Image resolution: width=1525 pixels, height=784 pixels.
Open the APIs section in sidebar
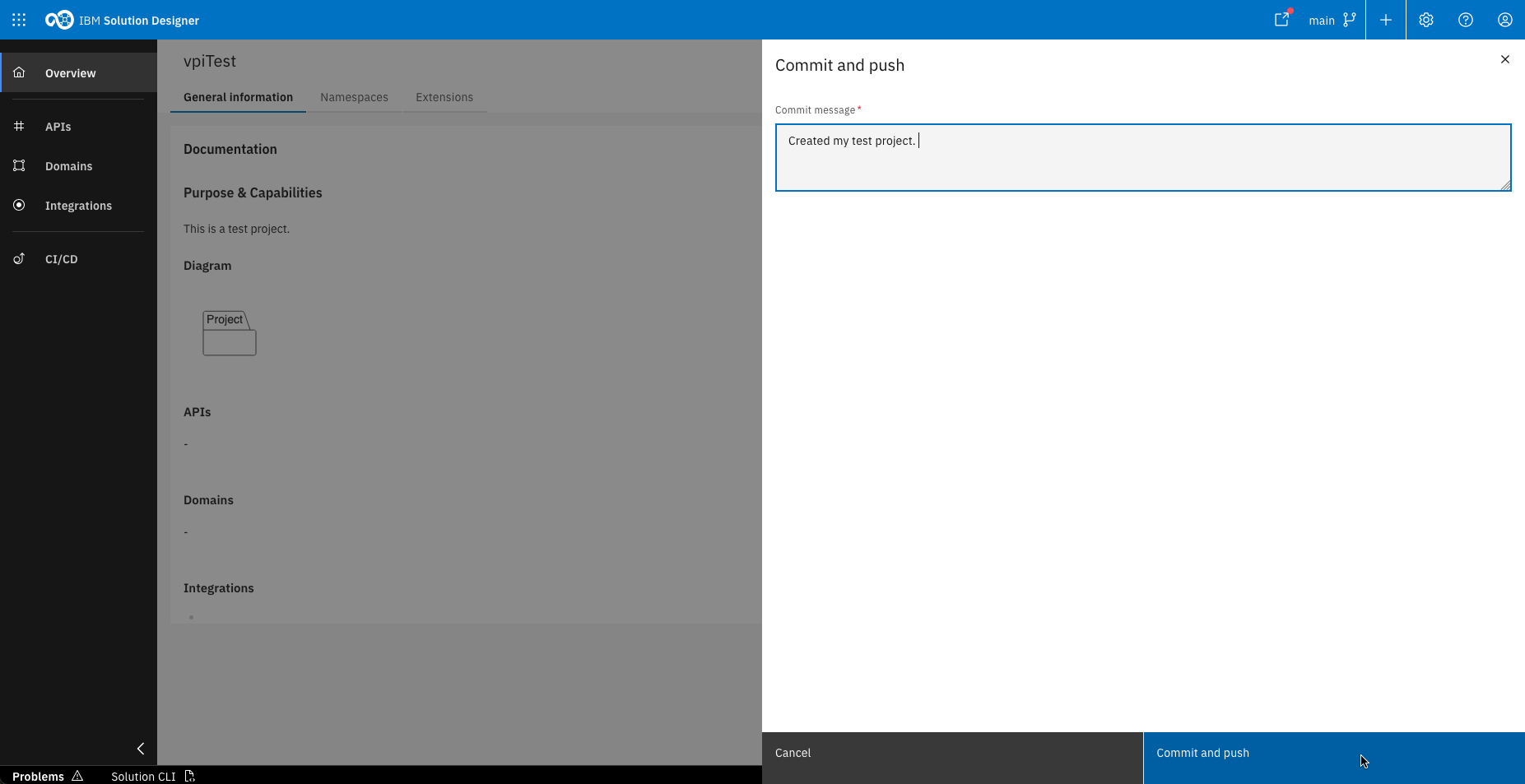point(58,127)
